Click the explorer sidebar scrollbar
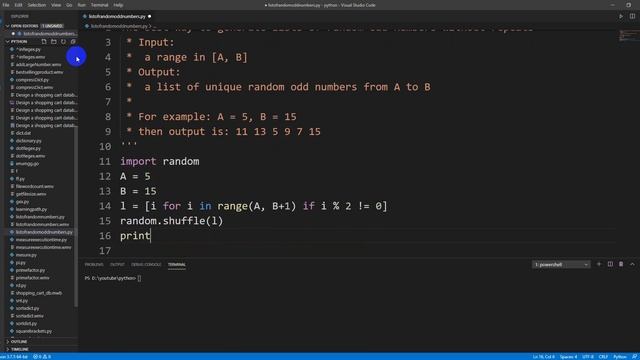 [x=76, y=216]
